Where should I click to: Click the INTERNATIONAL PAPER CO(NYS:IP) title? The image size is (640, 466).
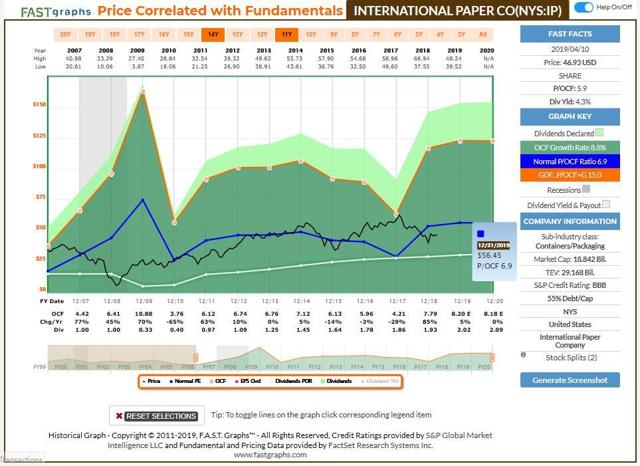458,11
